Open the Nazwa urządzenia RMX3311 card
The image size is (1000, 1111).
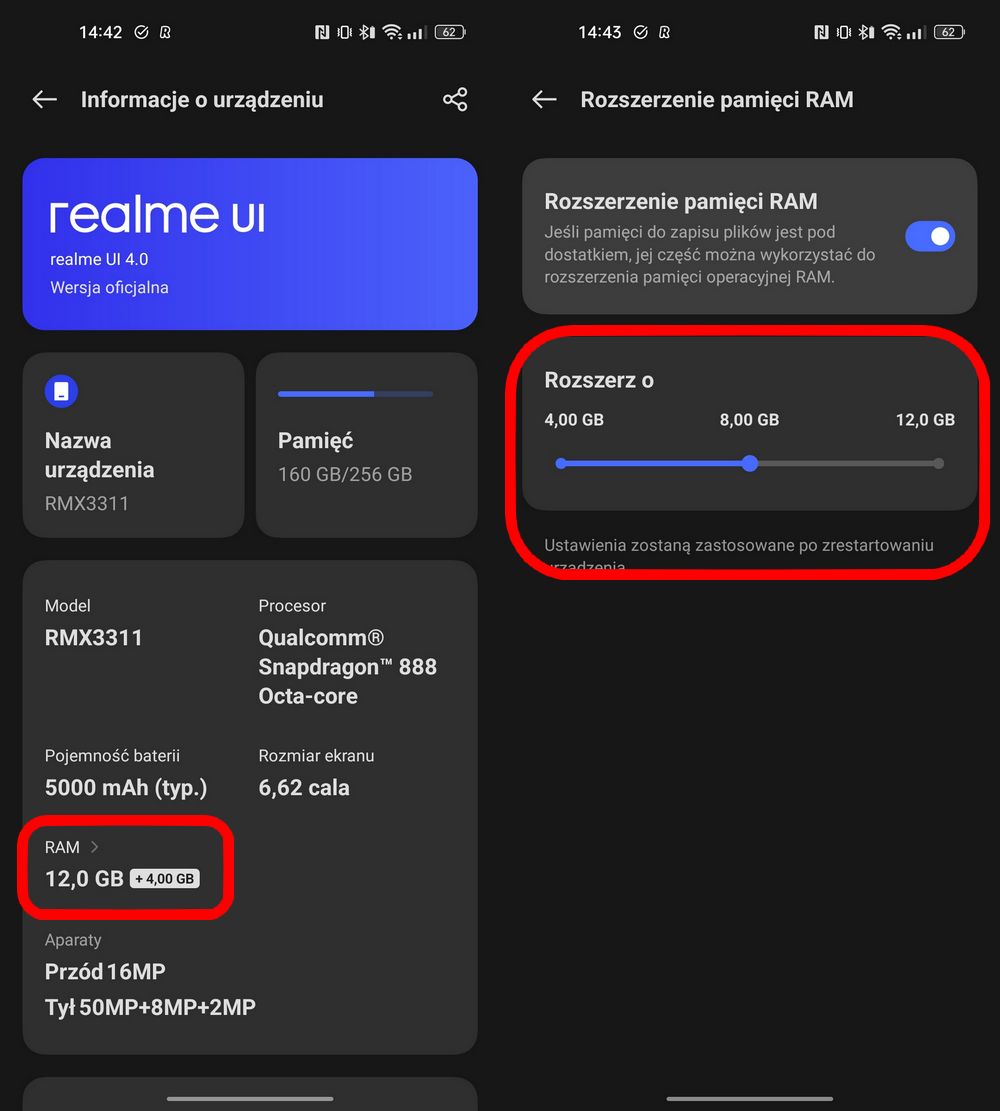[x=133, y=445]
